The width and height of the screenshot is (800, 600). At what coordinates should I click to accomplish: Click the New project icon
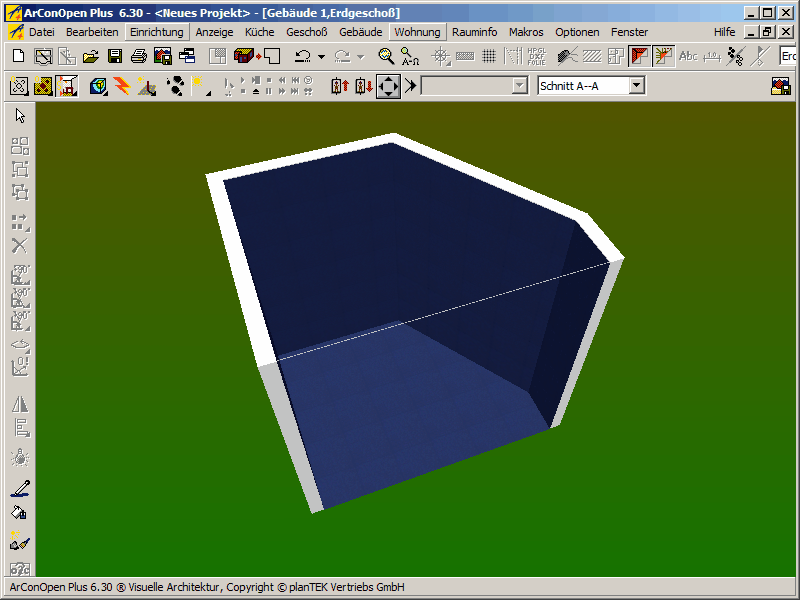coord(18,57)
